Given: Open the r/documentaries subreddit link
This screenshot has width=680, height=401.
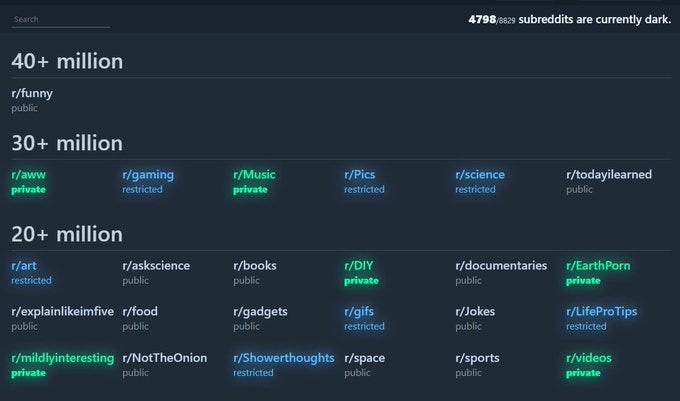Looking at the screenshot, I should [x=501, y=266].
